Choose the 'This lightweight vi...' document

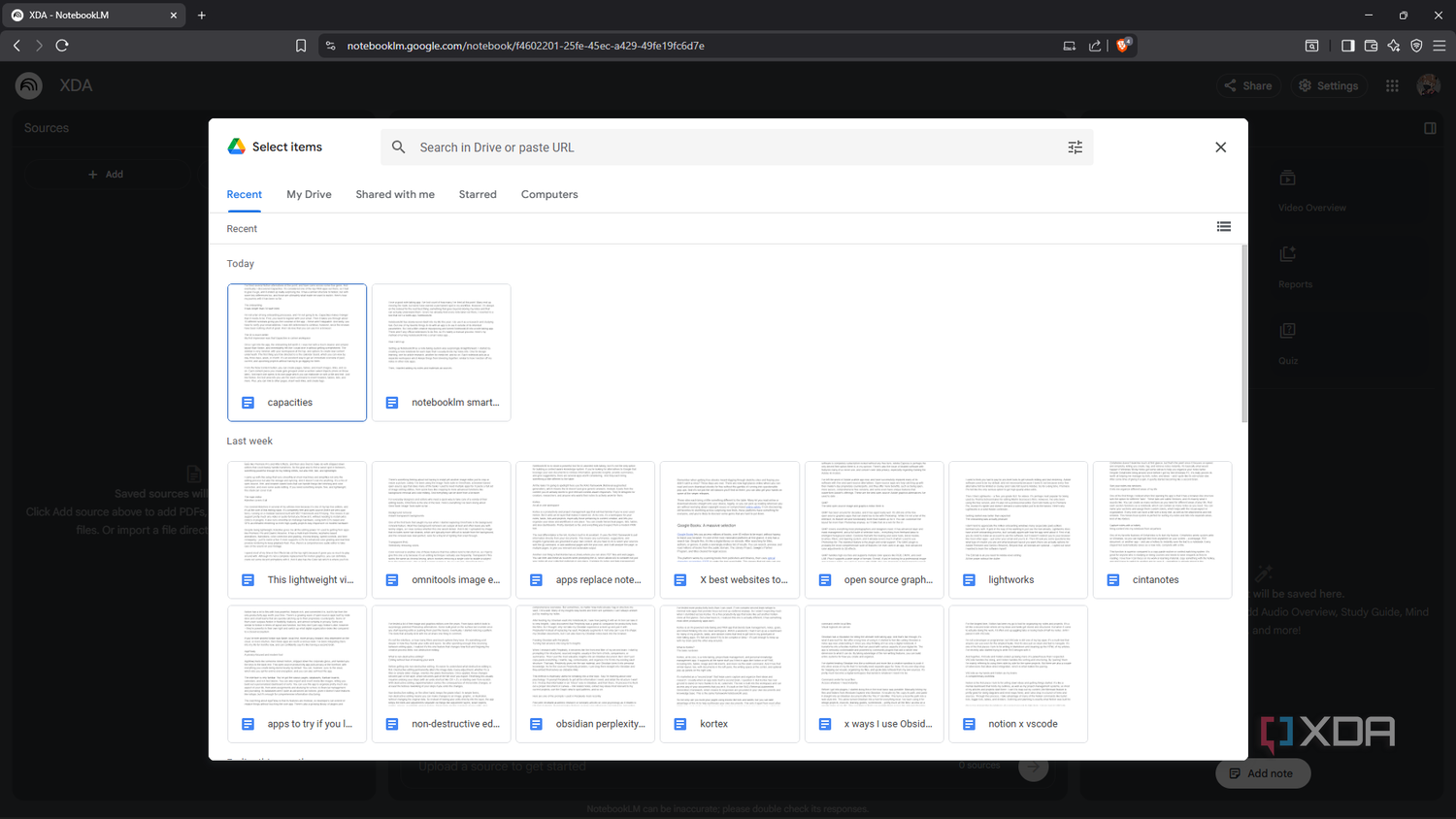point(297,530)
